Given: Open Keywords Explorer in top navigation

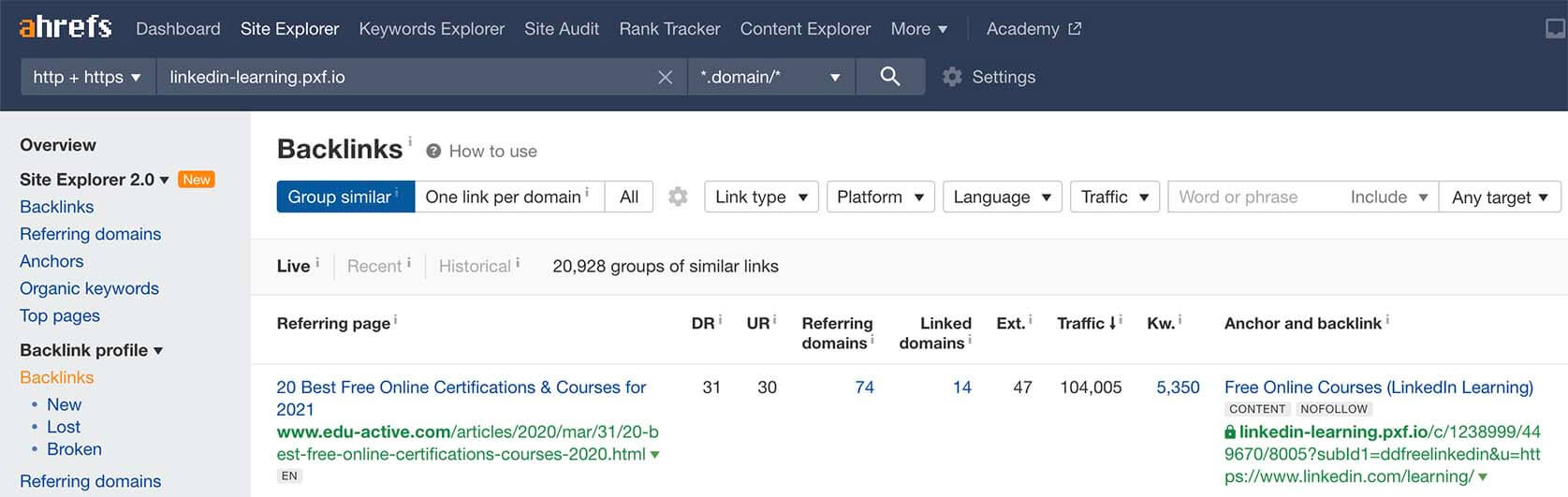Looking at the screenshot, I should pyautogui.click(x=432, y=29).
